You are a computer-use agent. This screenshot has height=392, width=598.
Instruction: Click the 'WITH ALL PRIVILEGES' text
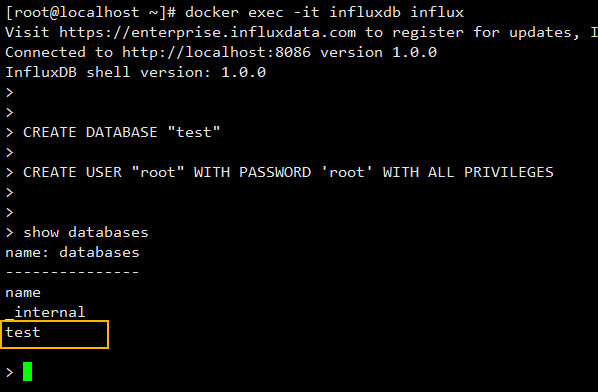[468, 172]
